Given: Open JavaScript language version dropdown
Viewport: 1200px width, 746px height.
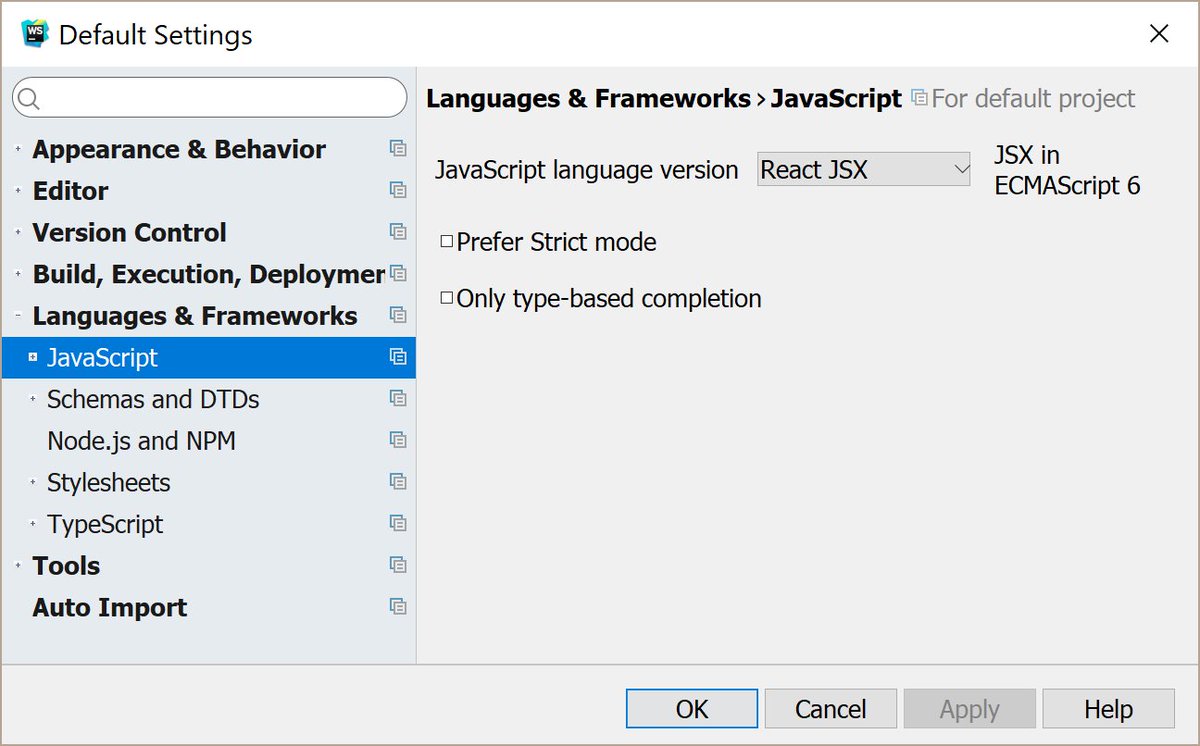Looking at the screenshot, I should click(x=864, y=170).
